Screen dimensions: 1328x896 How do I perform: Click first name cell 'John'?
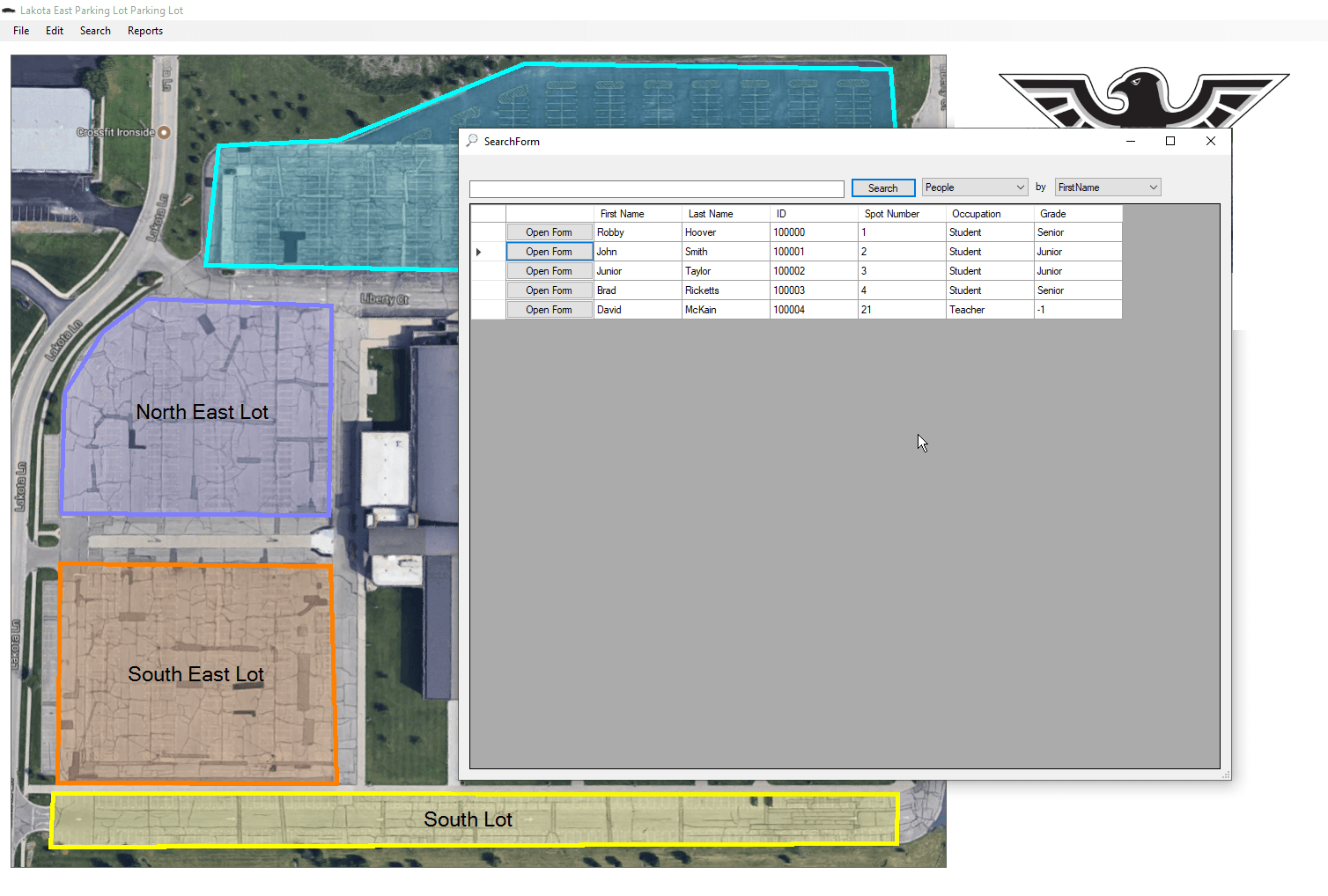[x=638, y=252]
